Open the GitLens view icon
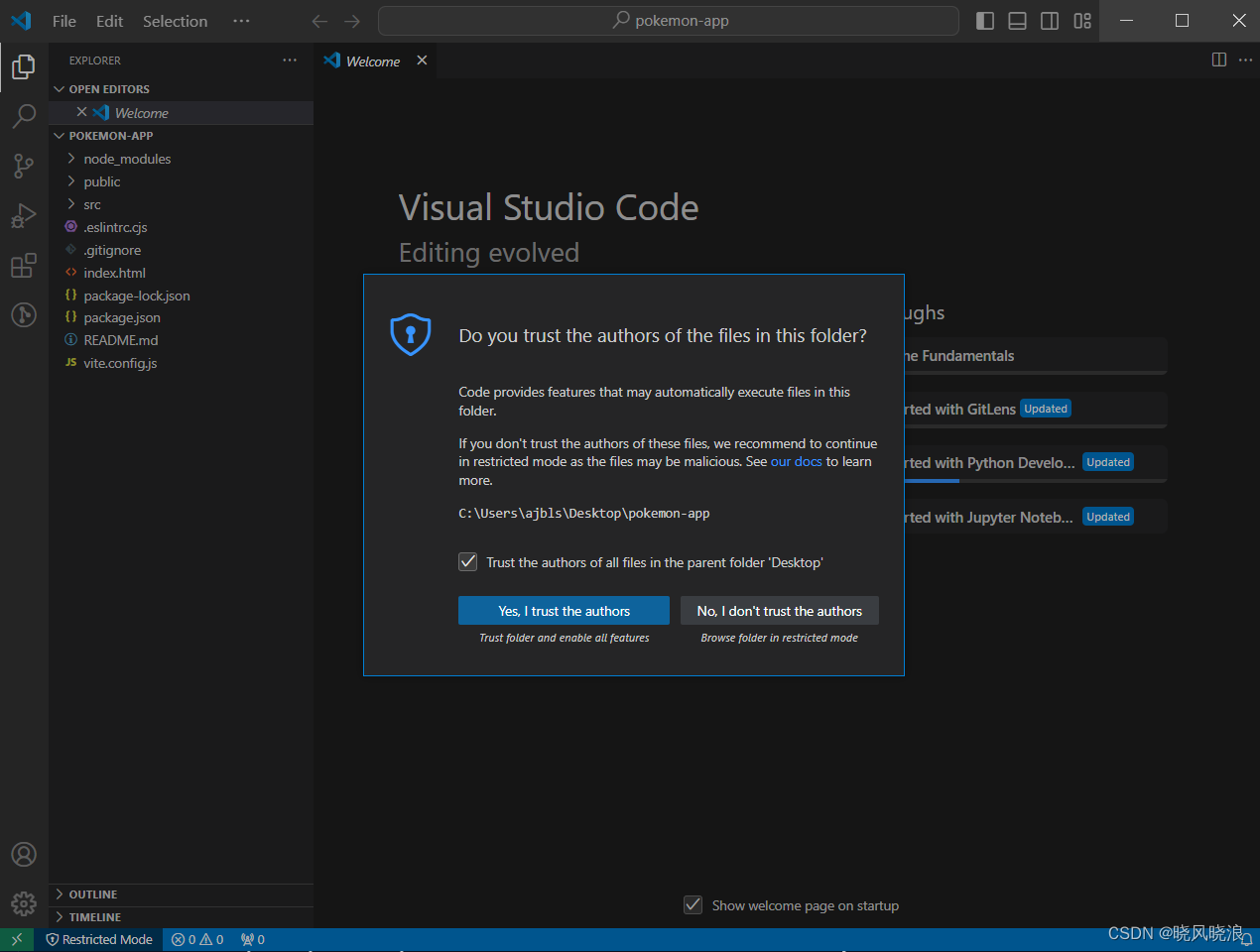Image resolution: width=1260 pixels, height=952 pixels. 24,314
